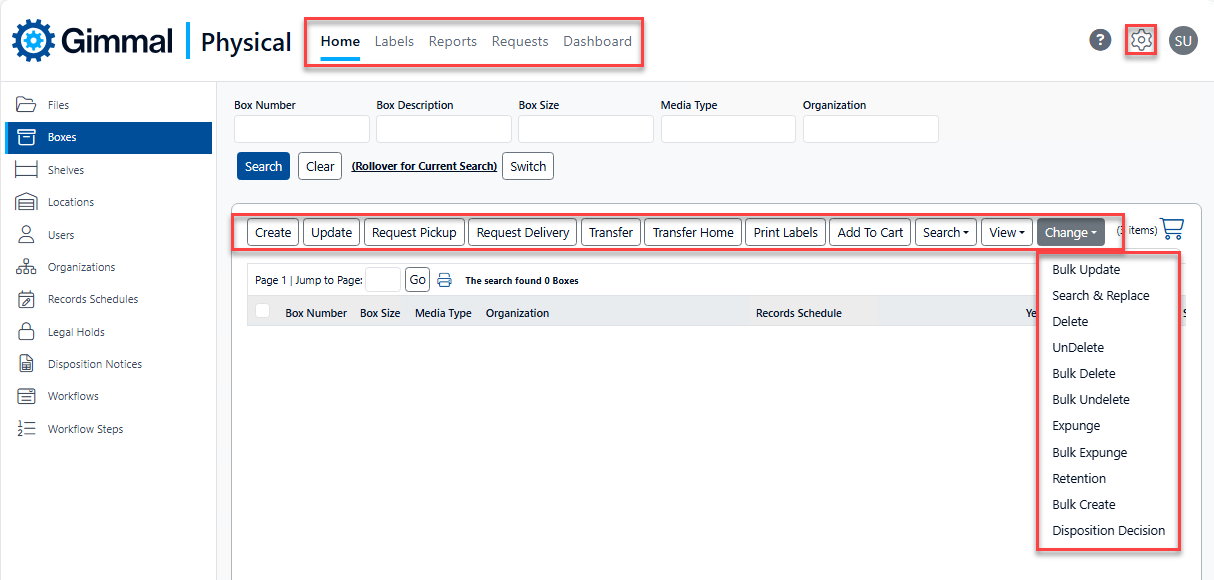Open the View dropdown menu

coord(1006,232)
